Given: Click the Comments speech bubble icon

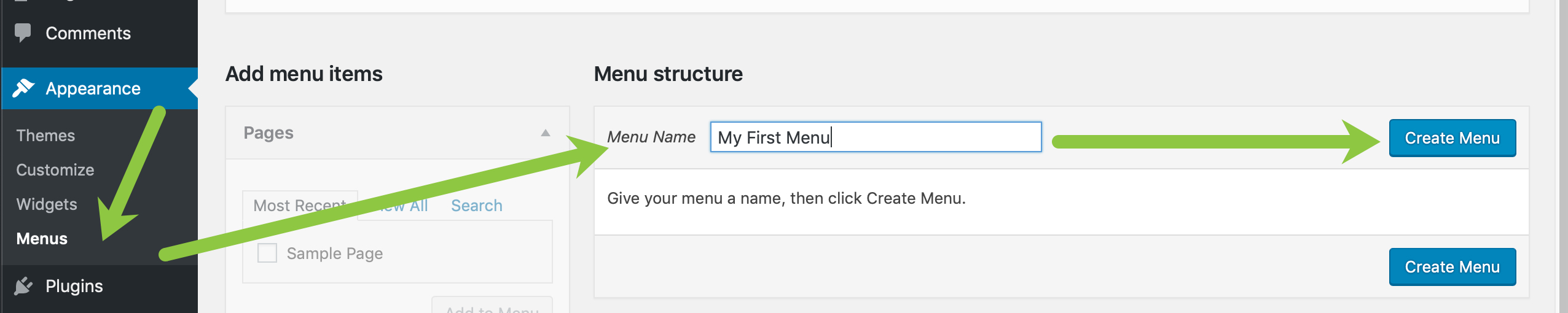Looking at the screenshot, I should [23, 33].
